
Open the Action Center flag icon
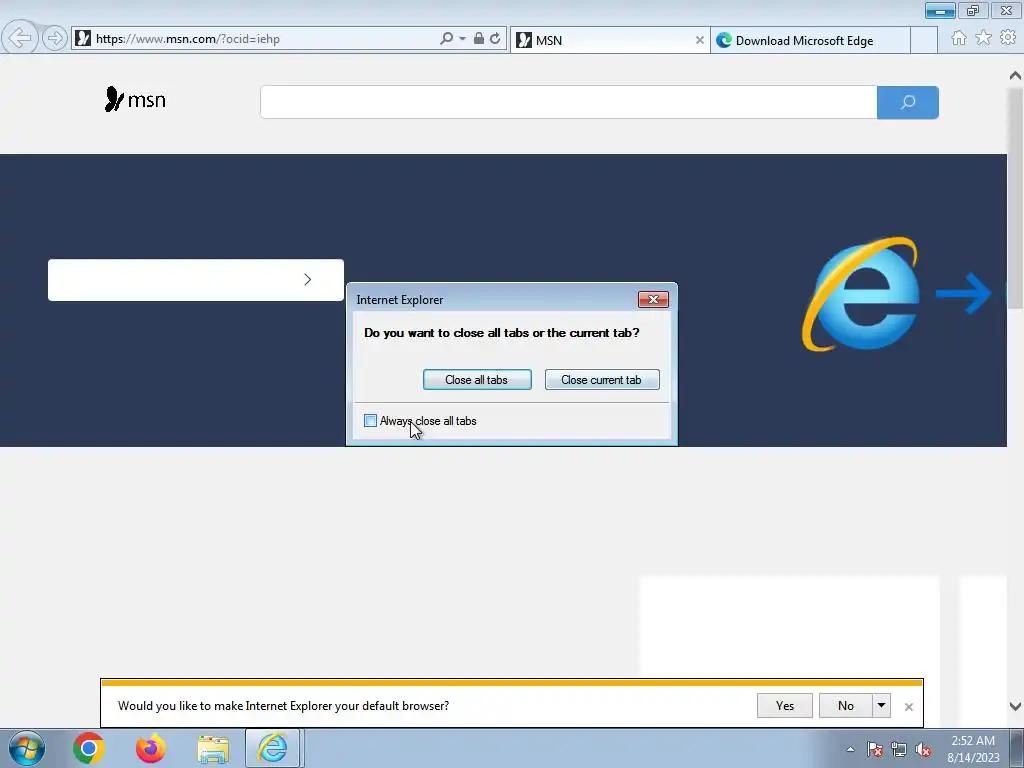pyautogui.click(x=875, y=749)
